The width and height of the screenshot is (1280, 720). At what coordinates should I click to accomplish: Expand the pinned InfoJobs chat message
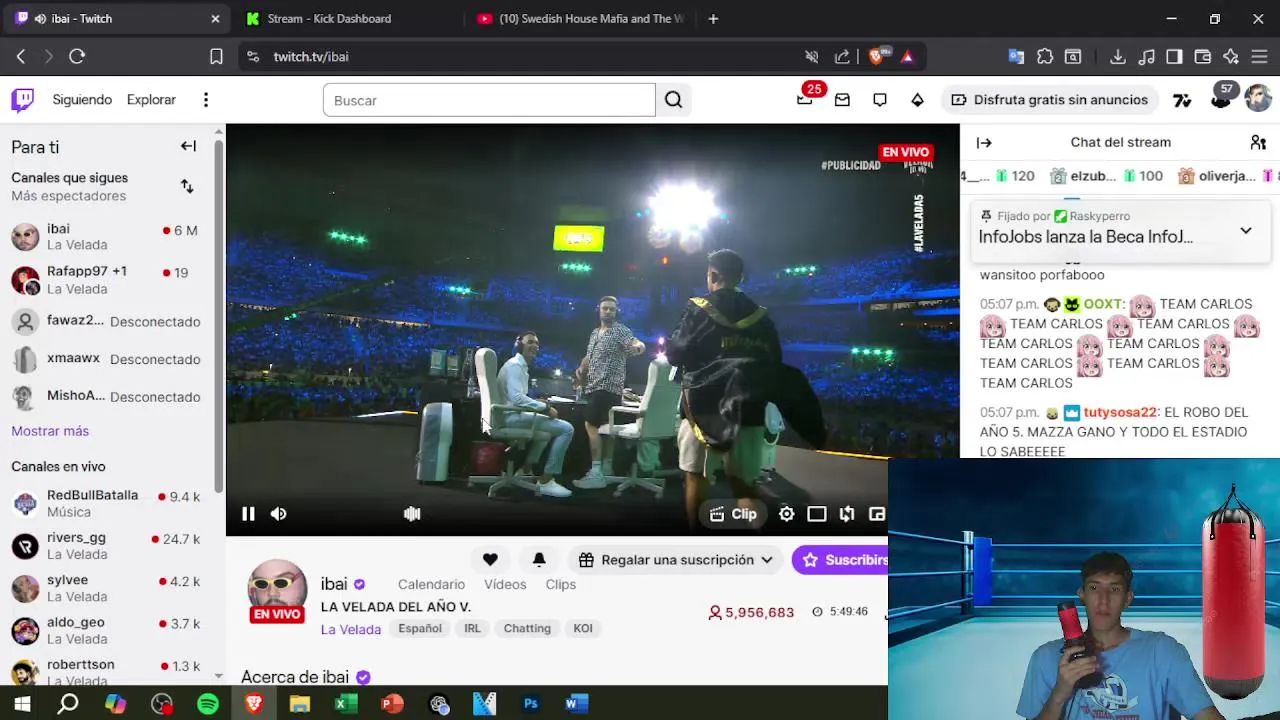pos(1246,231)
